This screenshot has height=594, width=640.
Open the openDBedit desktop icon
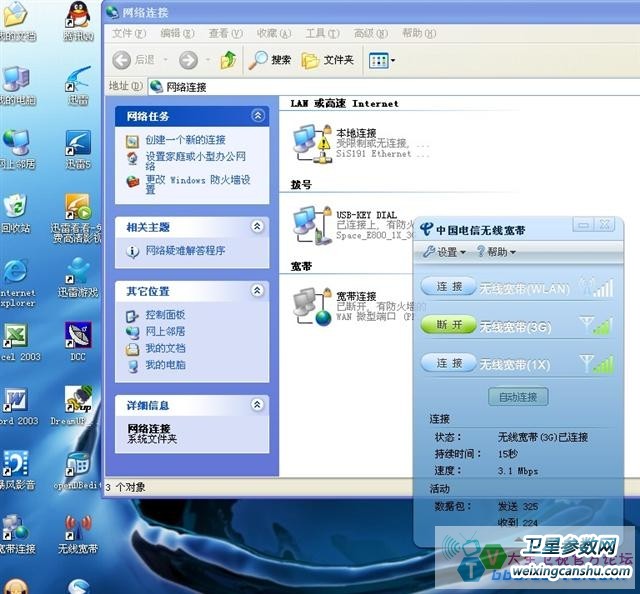pyautogui.click(x=78, y=469)
